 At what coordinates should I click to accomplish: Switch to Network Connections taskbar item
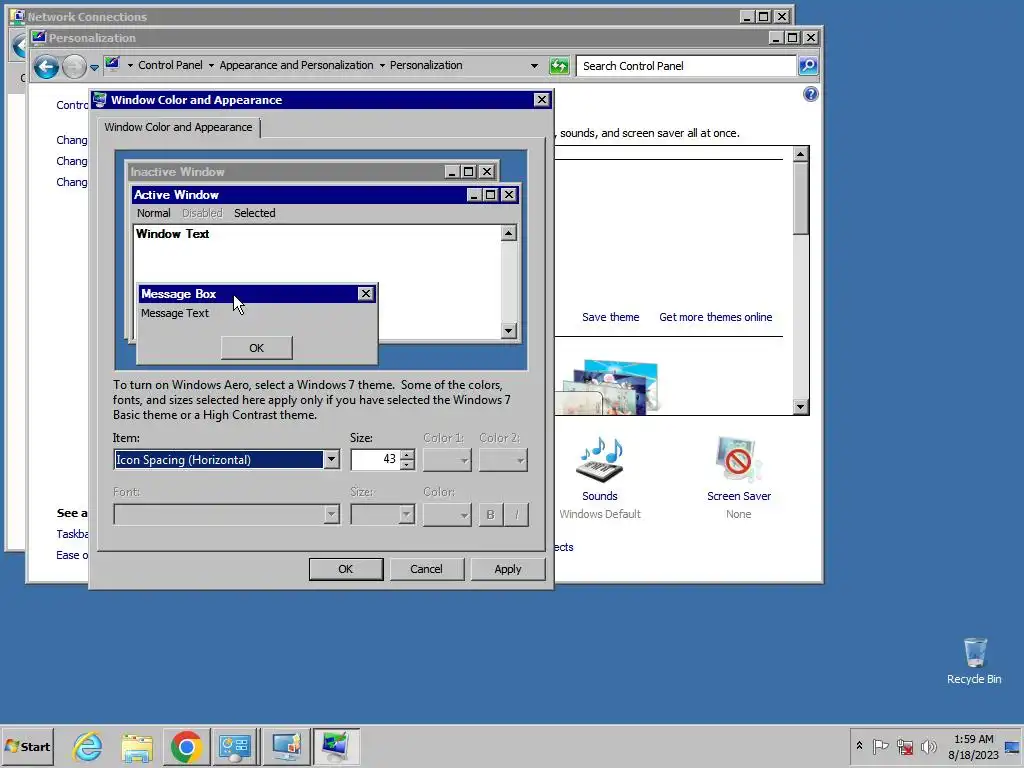(286, 746)
